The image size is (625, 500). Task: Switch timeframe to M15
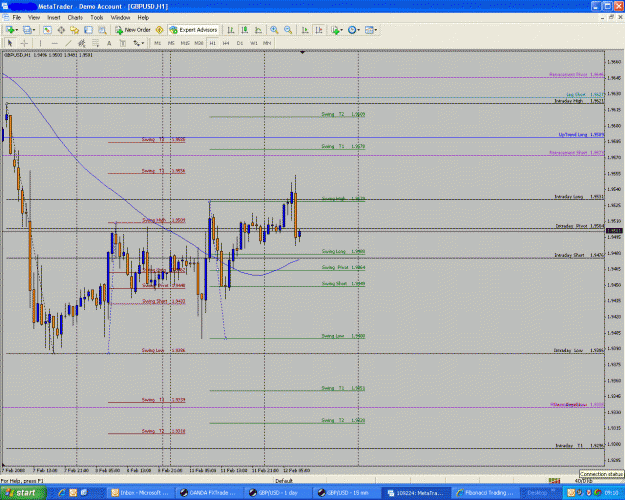point(185,43)
